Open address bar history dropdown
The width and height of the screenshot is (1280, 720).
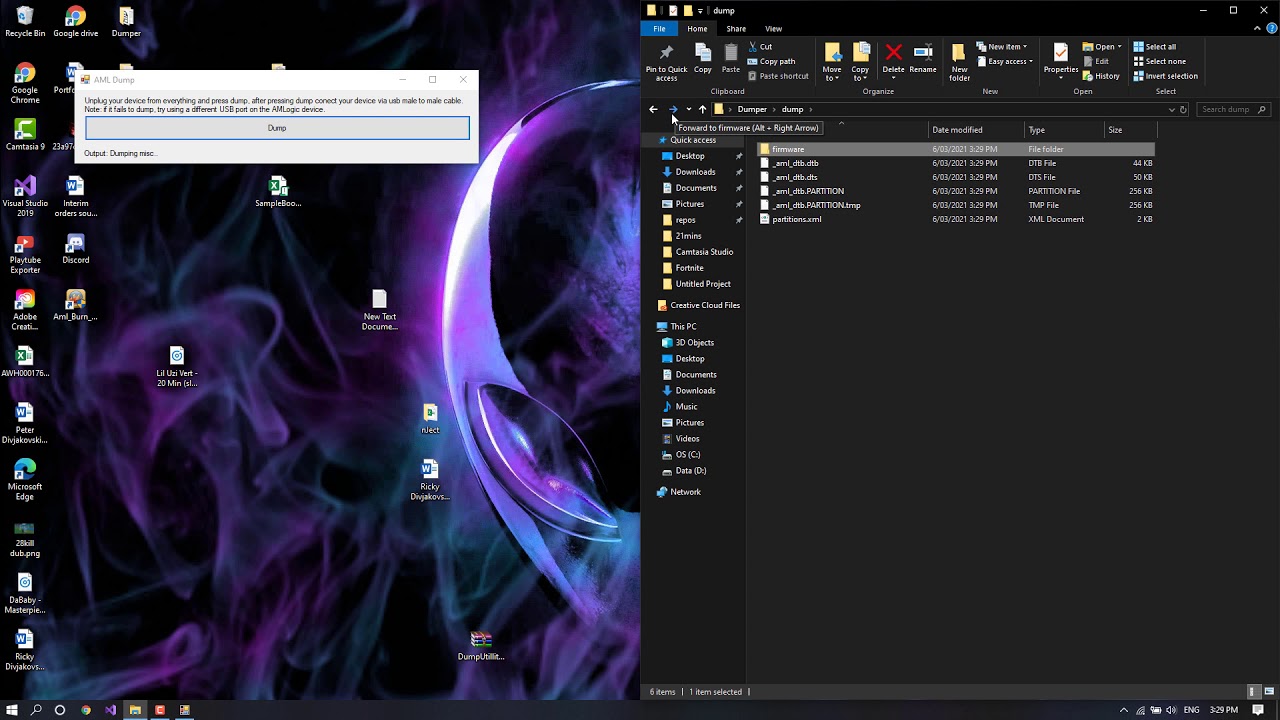click(1171, 109)
